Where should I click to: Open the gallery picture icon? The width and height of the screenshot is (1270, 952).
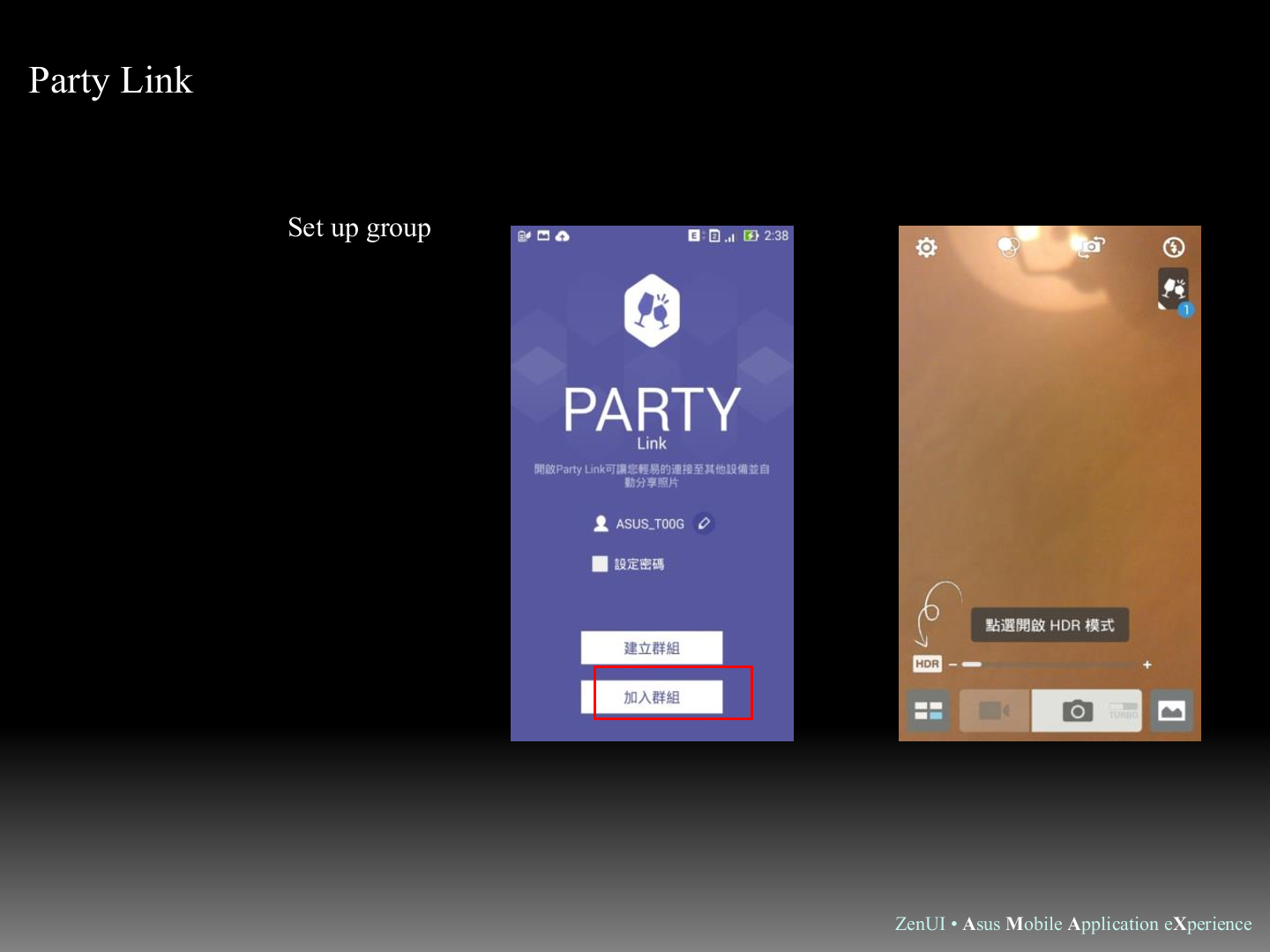[1171, 710]
